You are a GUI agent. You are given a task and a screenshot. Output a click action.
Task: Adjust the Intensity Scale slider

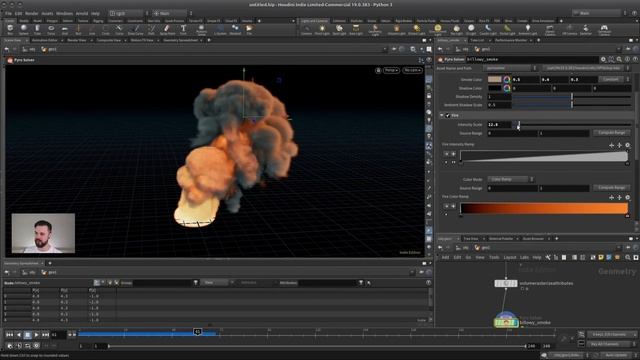point(571,124)
